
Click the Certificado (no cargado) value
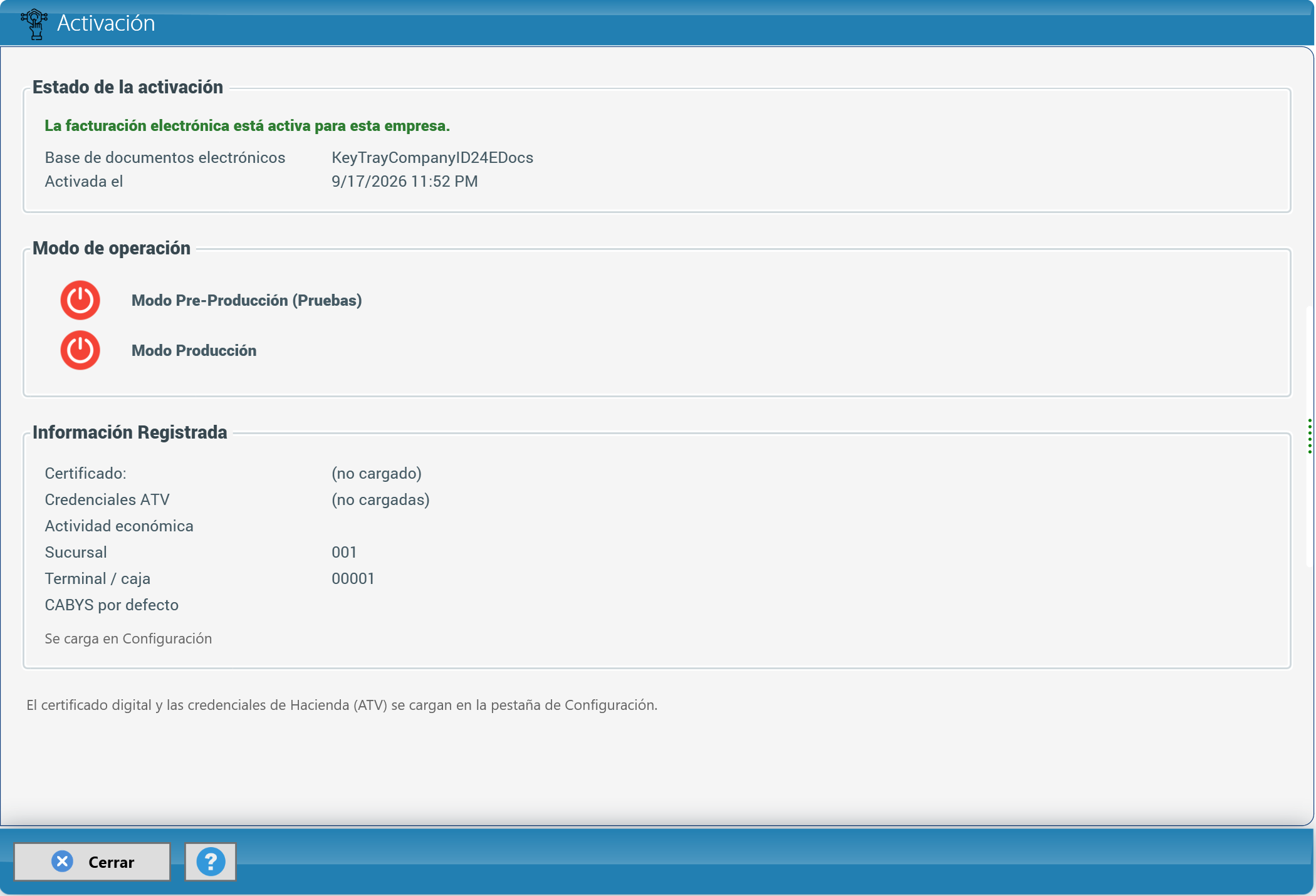tap(377, 474)
